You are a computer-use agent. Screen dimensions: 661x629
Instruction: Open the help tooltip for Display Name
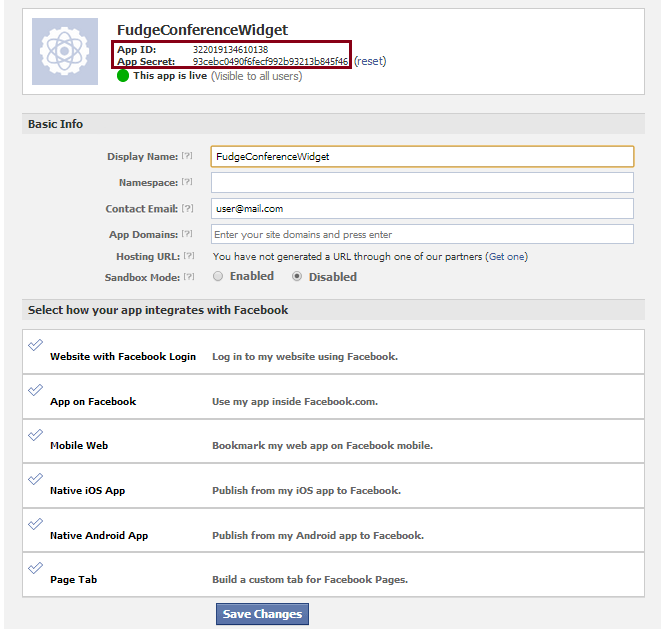187,156
